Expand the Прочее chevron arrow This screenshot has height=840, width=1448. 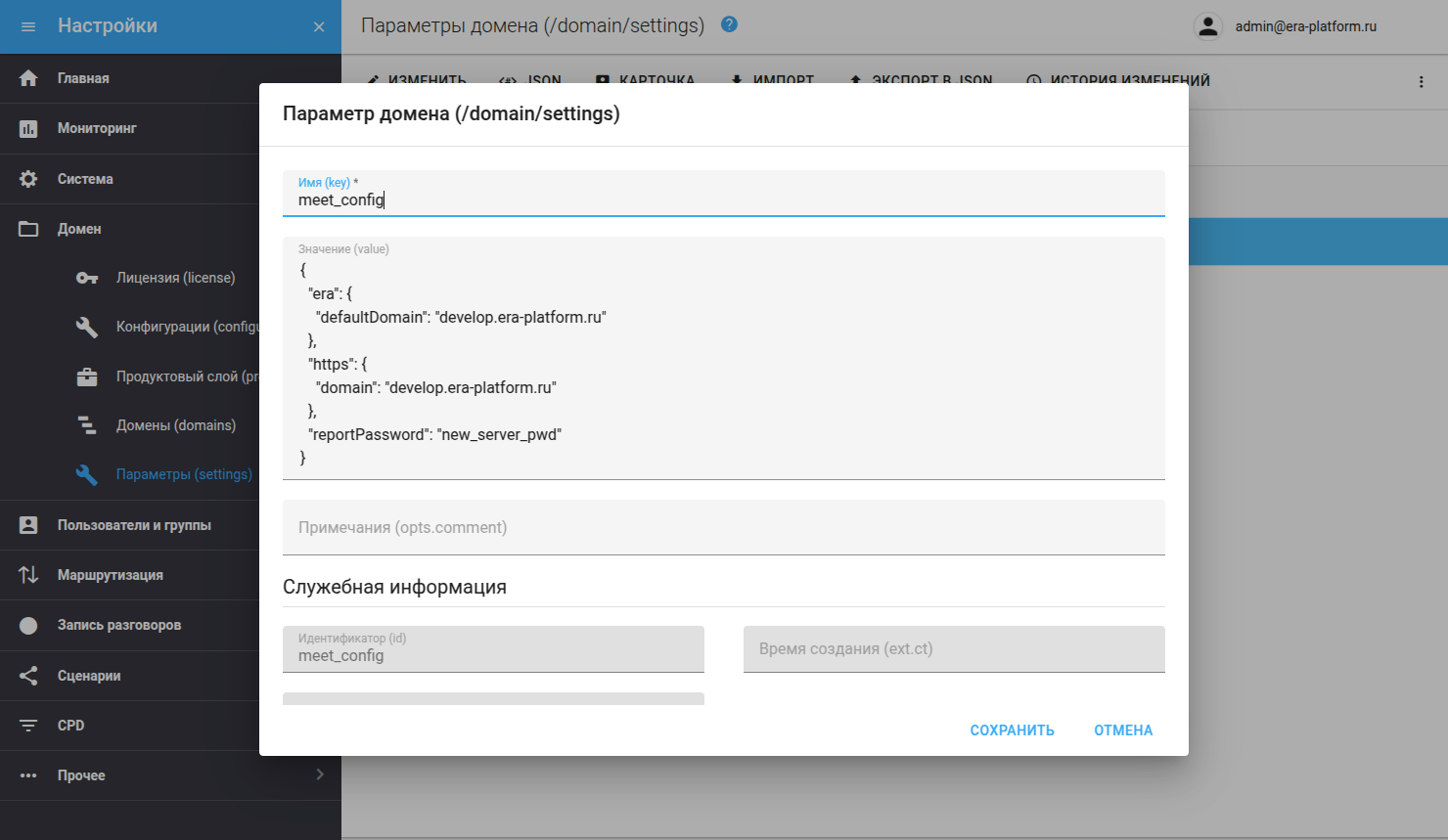(320, 774)
